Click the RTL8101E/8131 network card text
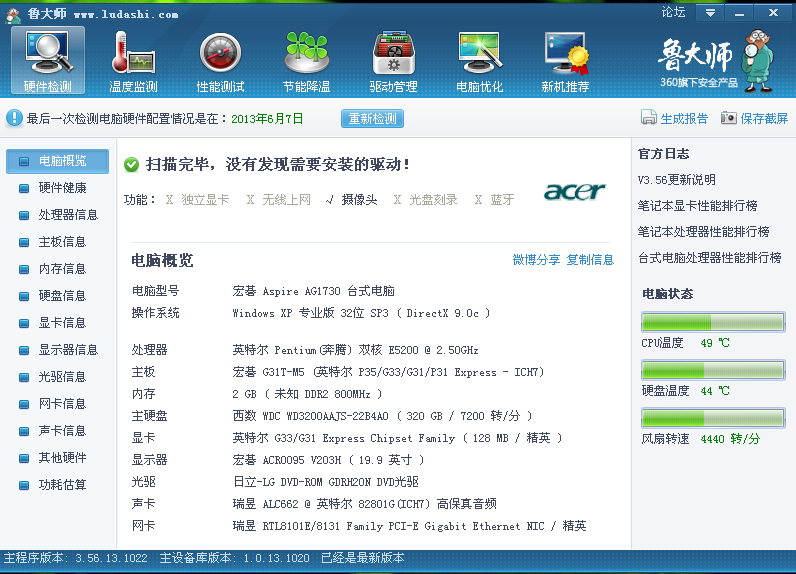 409,526
